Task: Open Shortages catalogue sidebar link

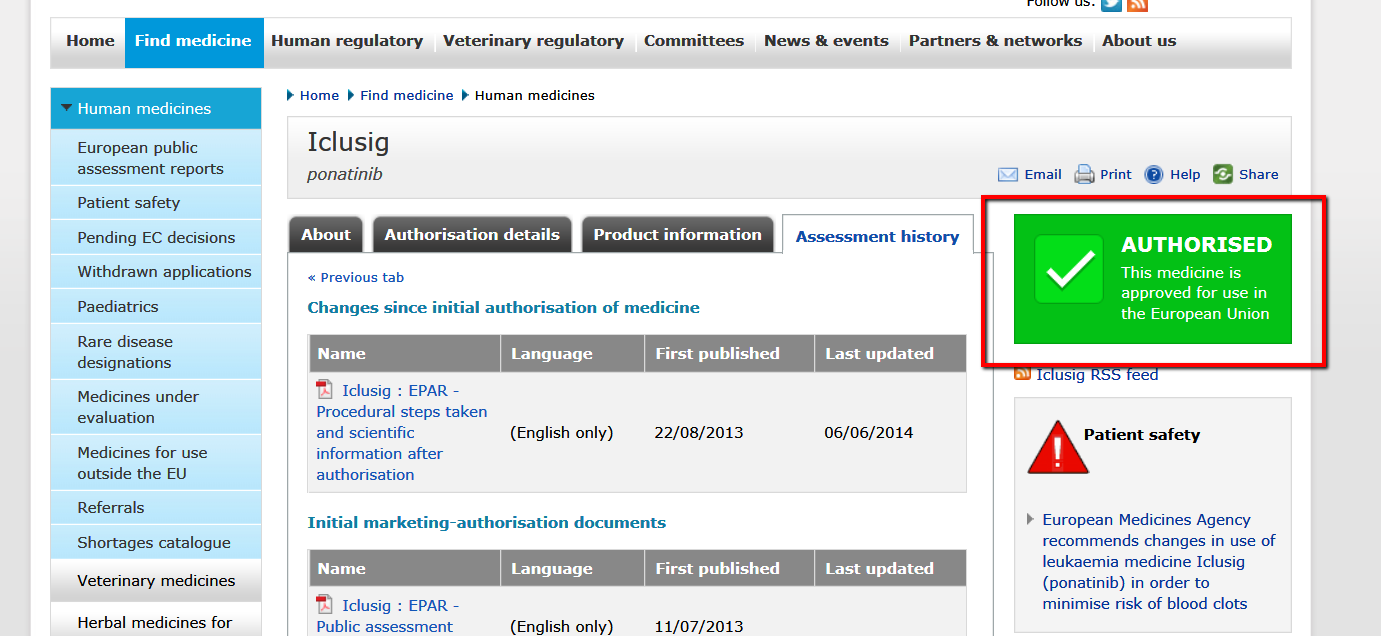Action: click(154, 543)
